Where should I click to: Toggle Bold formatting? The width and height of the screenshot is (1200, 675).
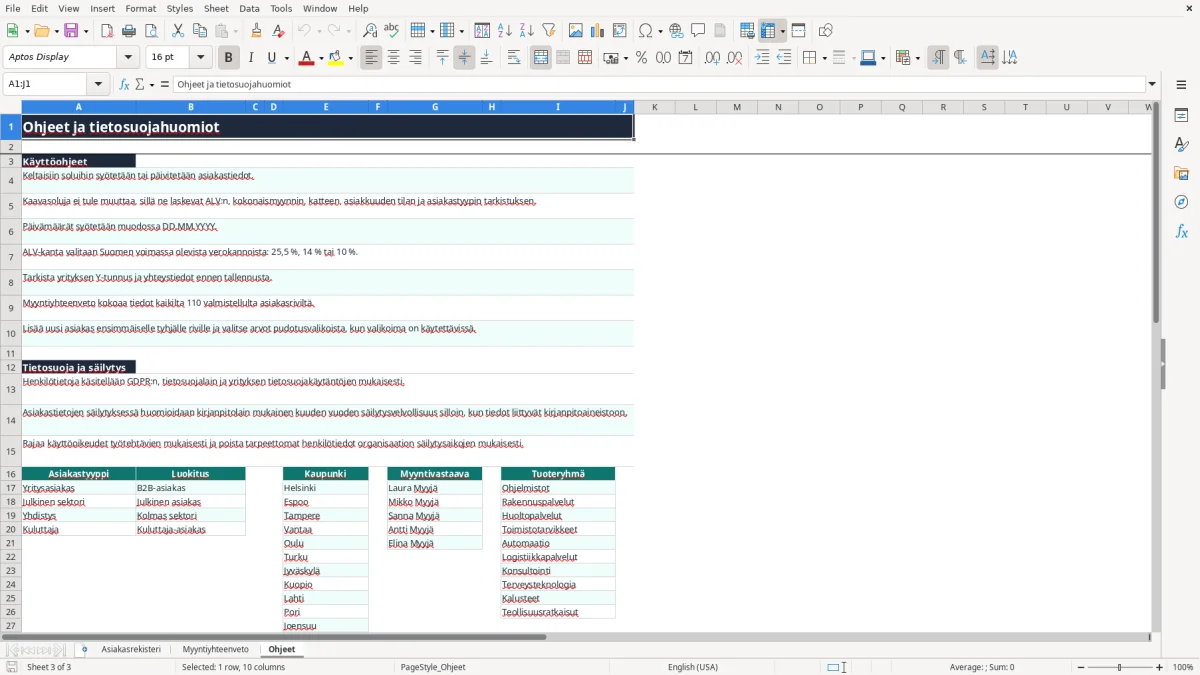coord(228,58)
